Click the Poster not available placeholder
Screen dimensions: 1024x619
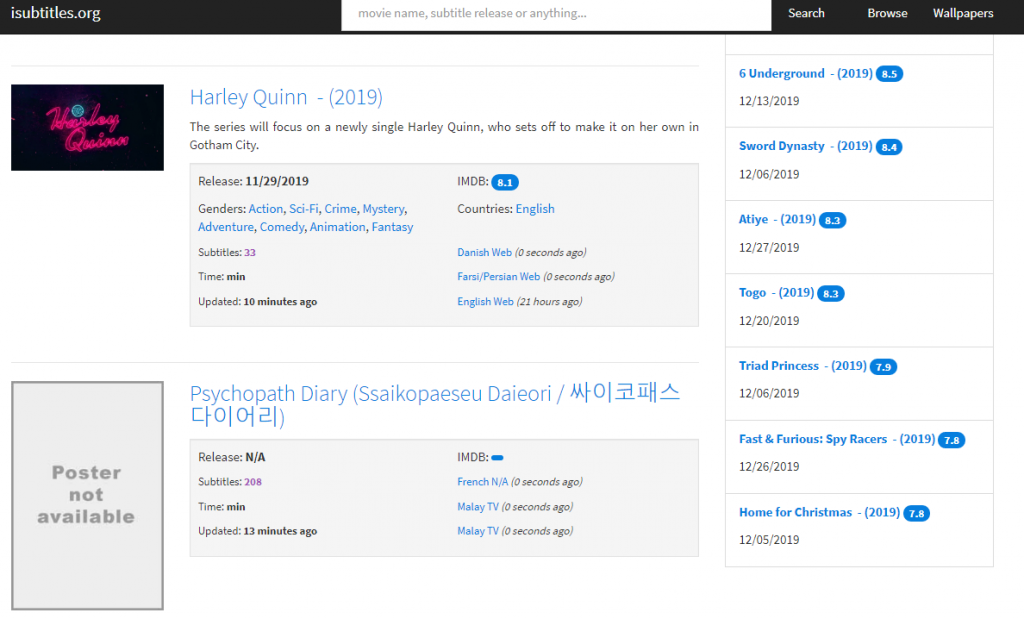[87, 495]
